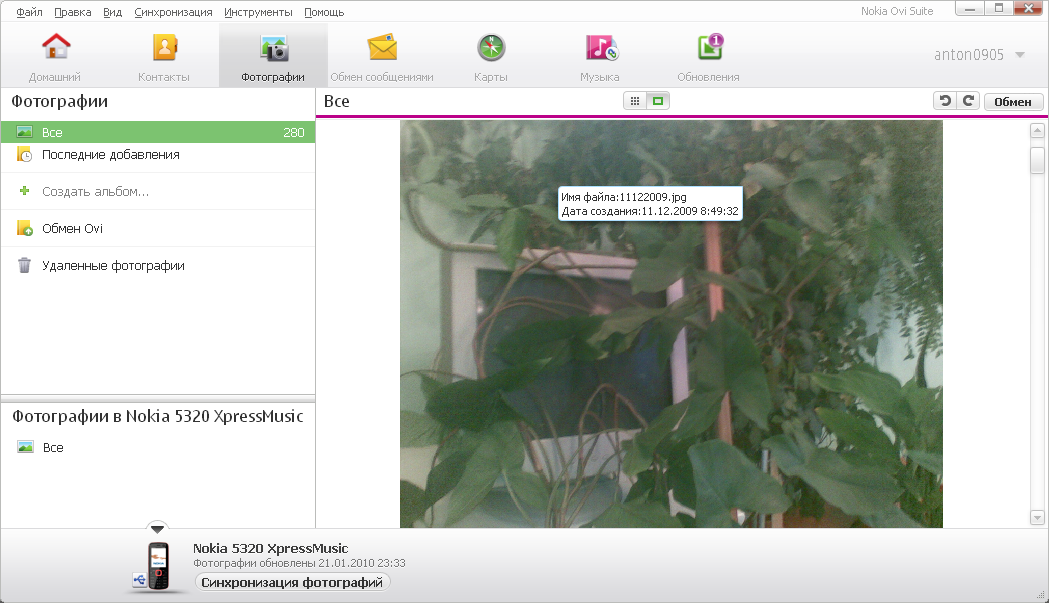This screenshot has width=1049, height=603.
Task: Close the Nokia Ovi Suite window
Action: click(1030, 9)
